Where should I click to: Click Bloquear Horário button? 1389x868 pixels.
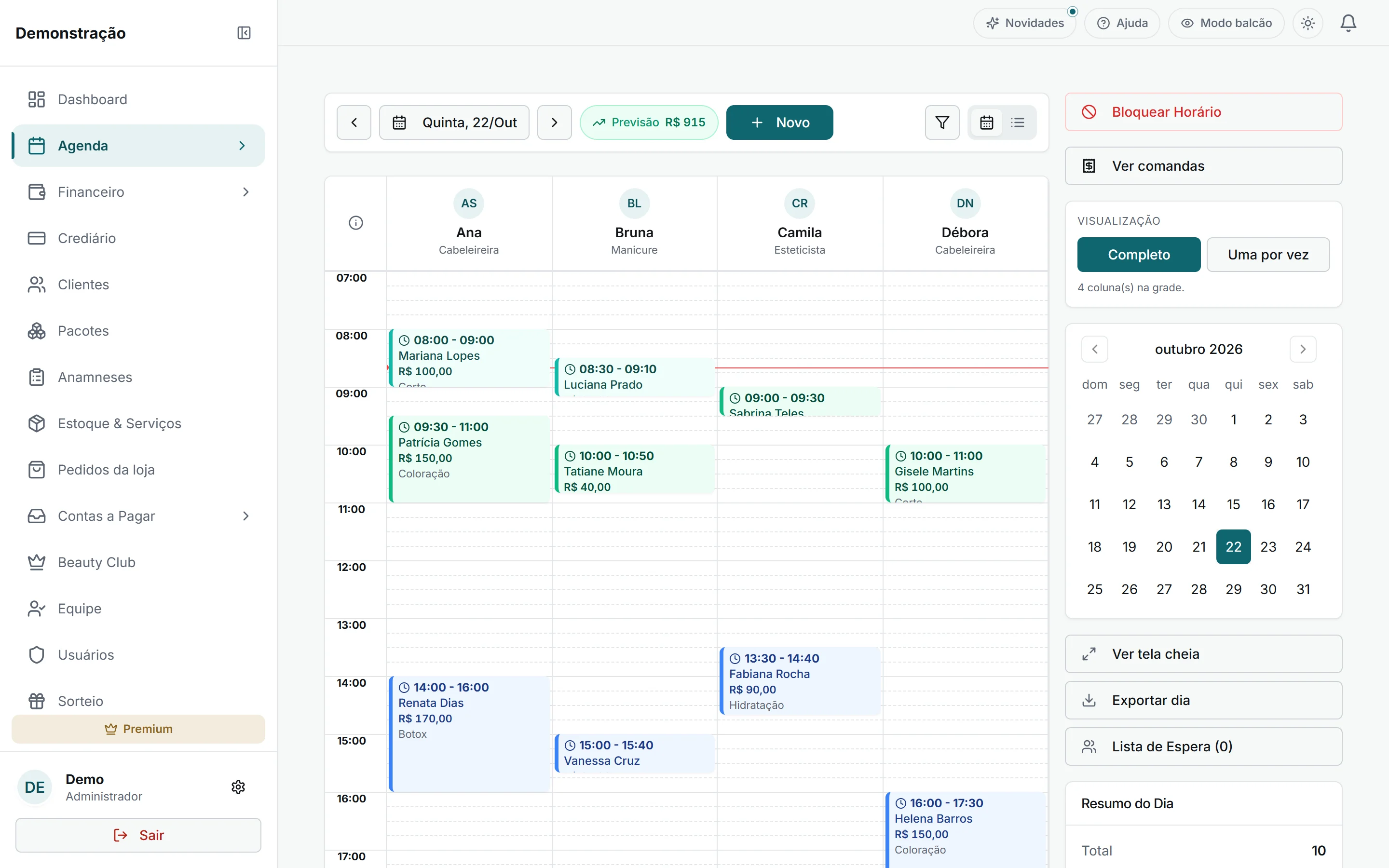[x=1203, y=112]
